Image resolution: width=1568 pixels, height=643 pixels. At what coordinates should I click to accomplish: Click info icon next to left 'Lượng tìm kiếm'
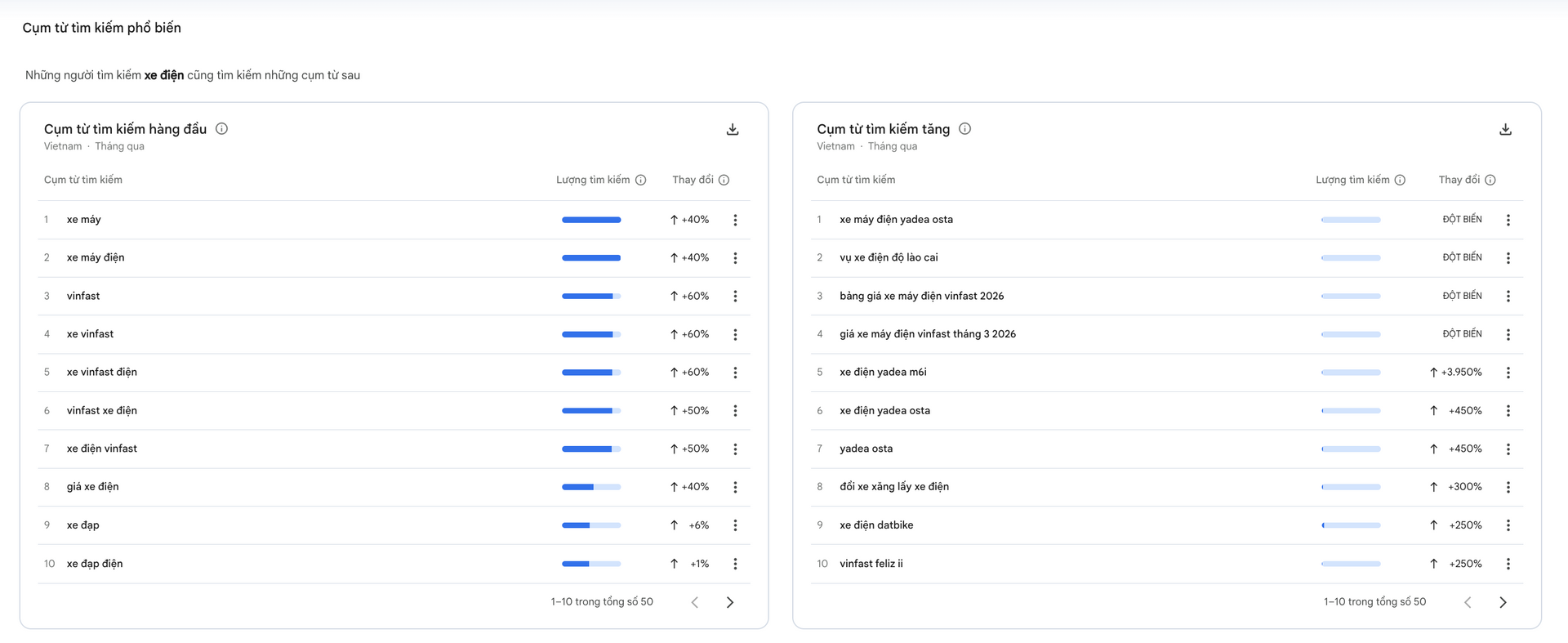click(641, 181)
